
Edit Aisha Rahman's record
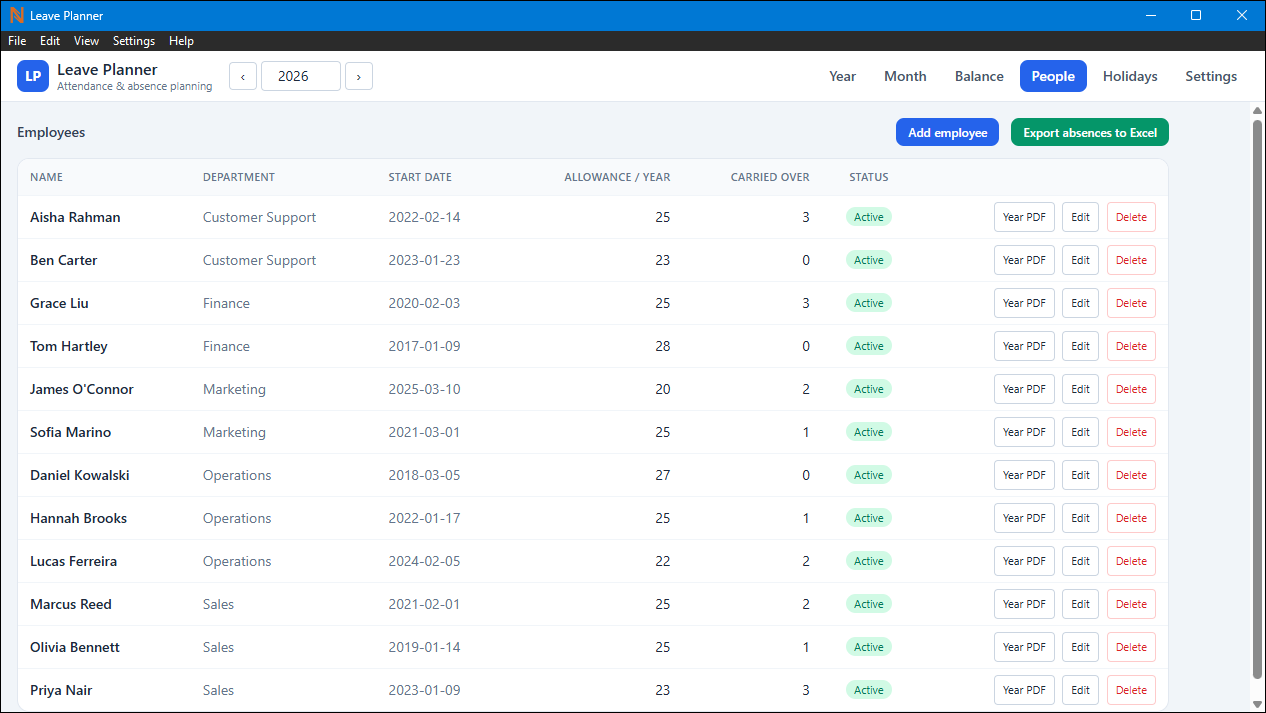point(1080,217)
